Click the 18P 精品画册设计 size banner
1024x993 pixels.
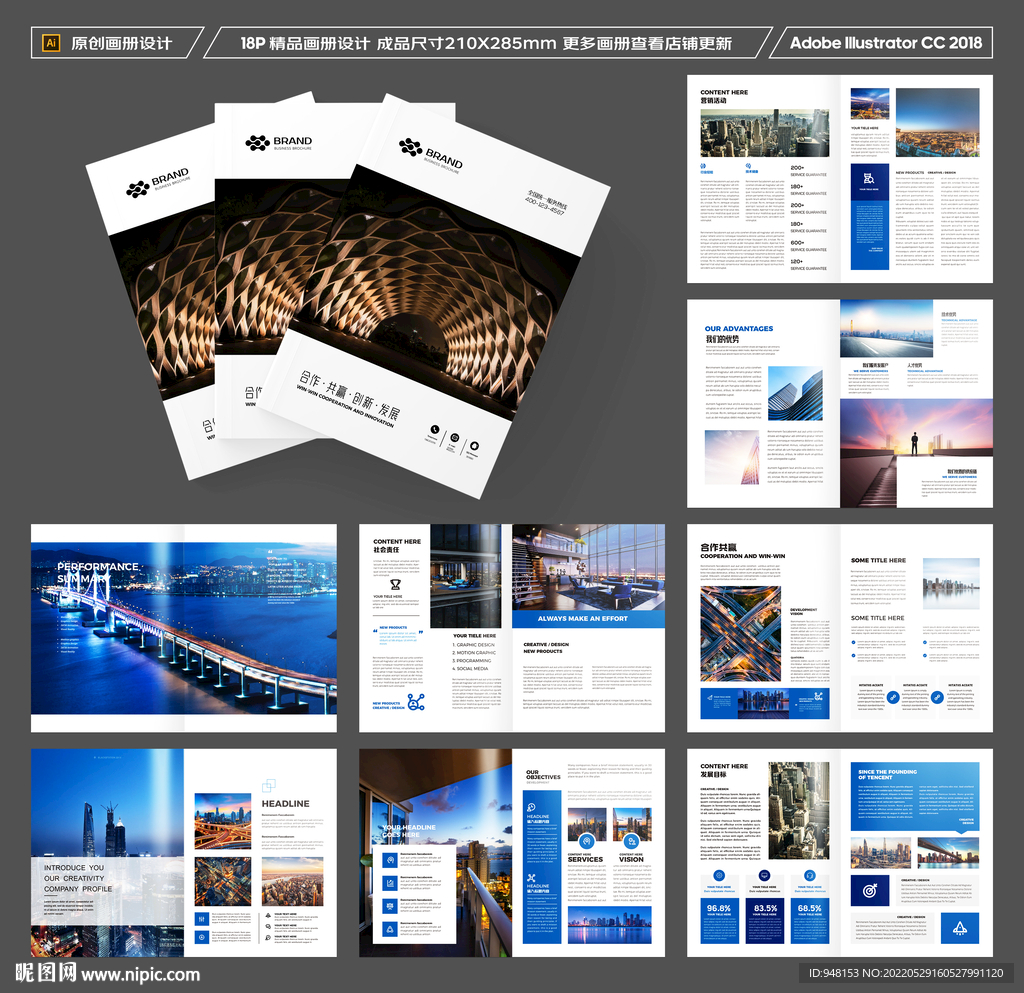(486, 43)
